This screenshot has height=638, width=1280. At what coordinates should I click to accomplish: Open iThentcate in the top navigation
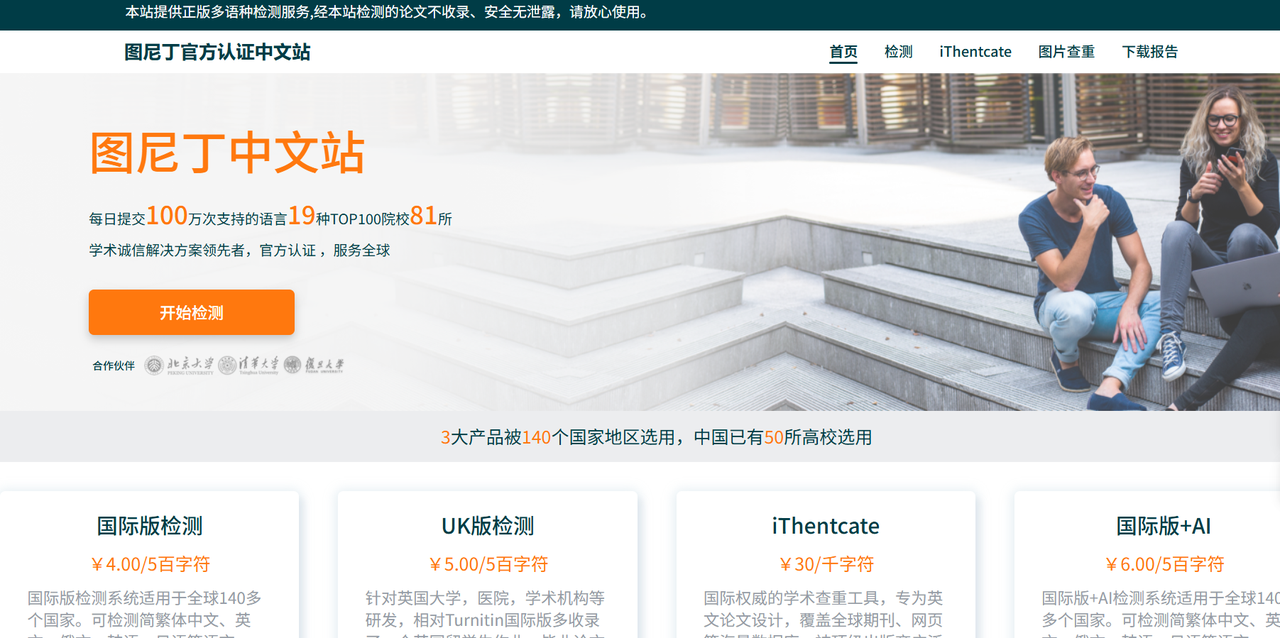click(975, 52)
